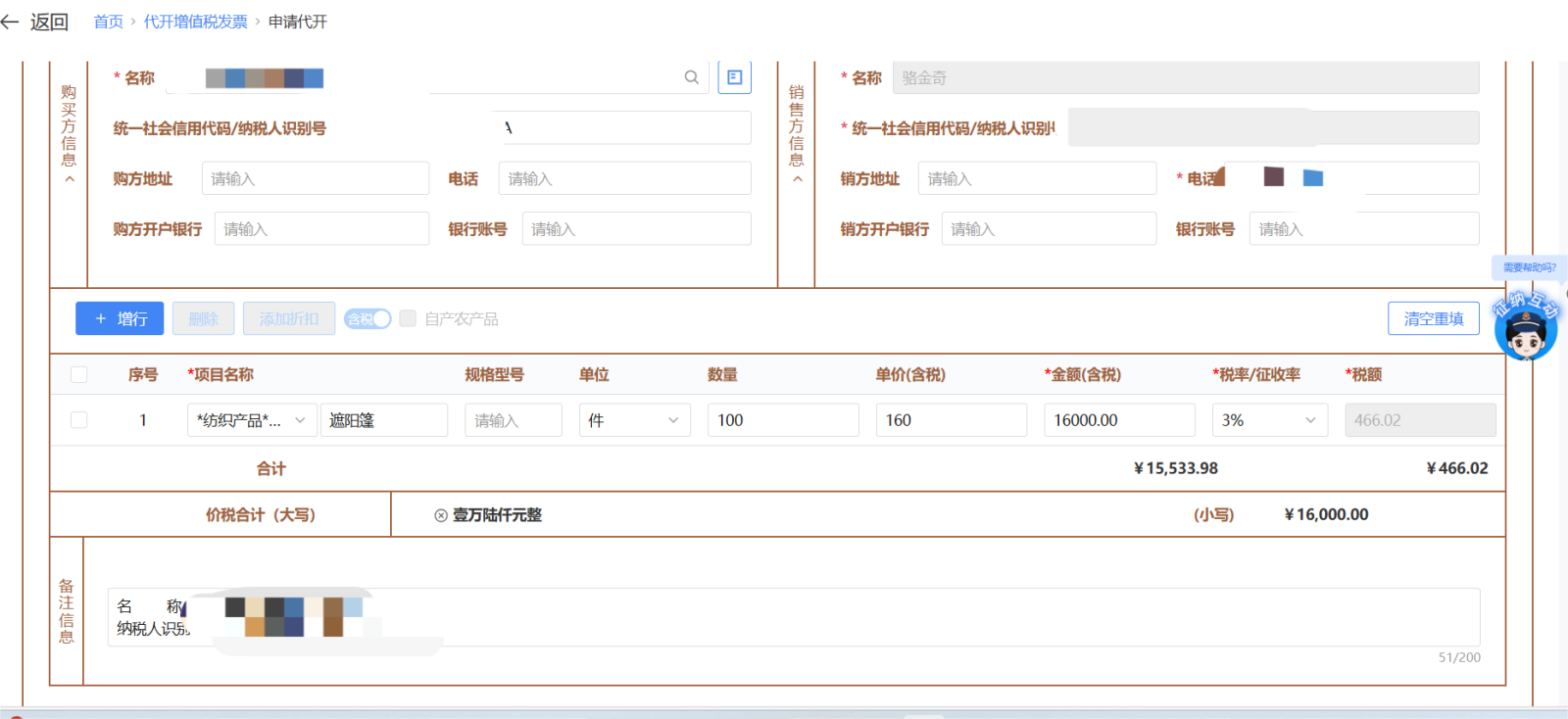Click the 税率/征收率 column header
This screenshot has width=1568, height=719.
pyautogui.click(x=1256, y=374)
